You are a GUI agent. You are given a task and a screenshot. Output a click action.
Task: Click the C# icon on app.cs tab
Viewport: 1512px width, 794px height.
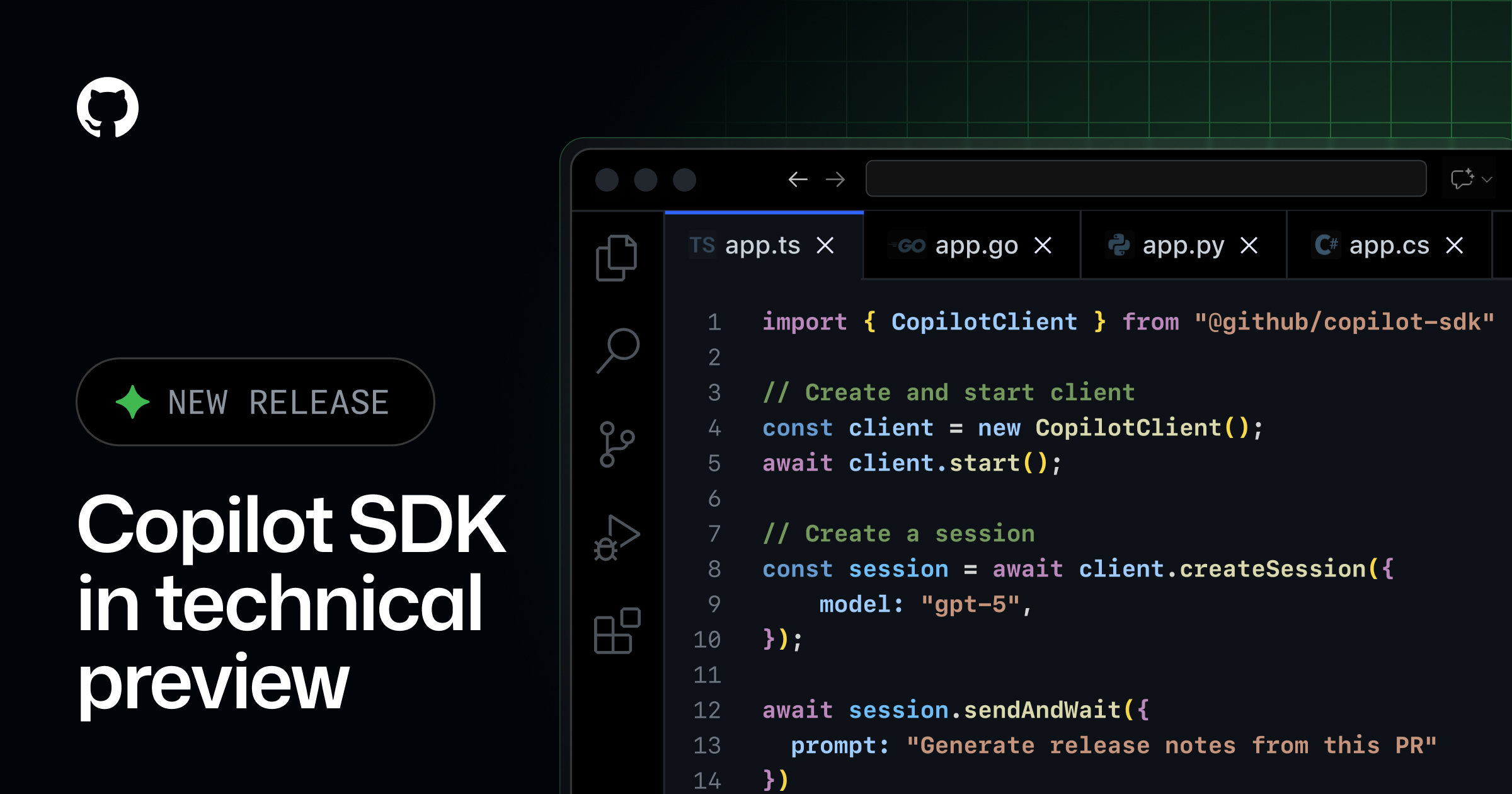pyautogui.click(x=1327, y=246)
